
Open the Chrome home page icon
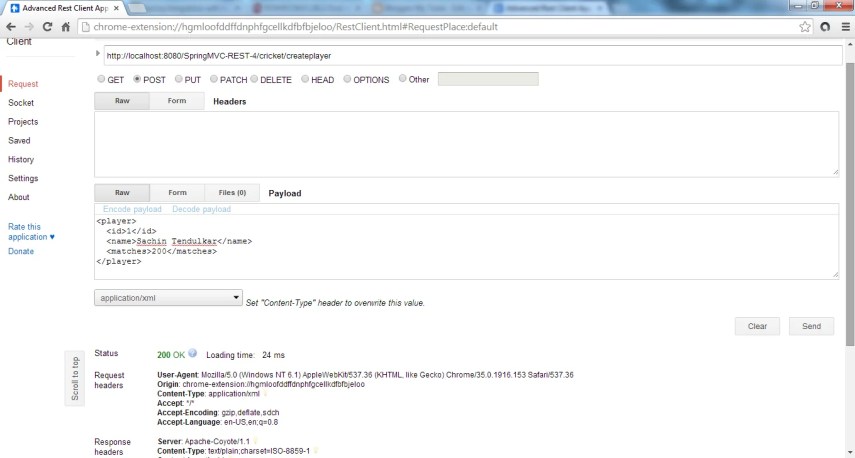(x=65, y=27)
